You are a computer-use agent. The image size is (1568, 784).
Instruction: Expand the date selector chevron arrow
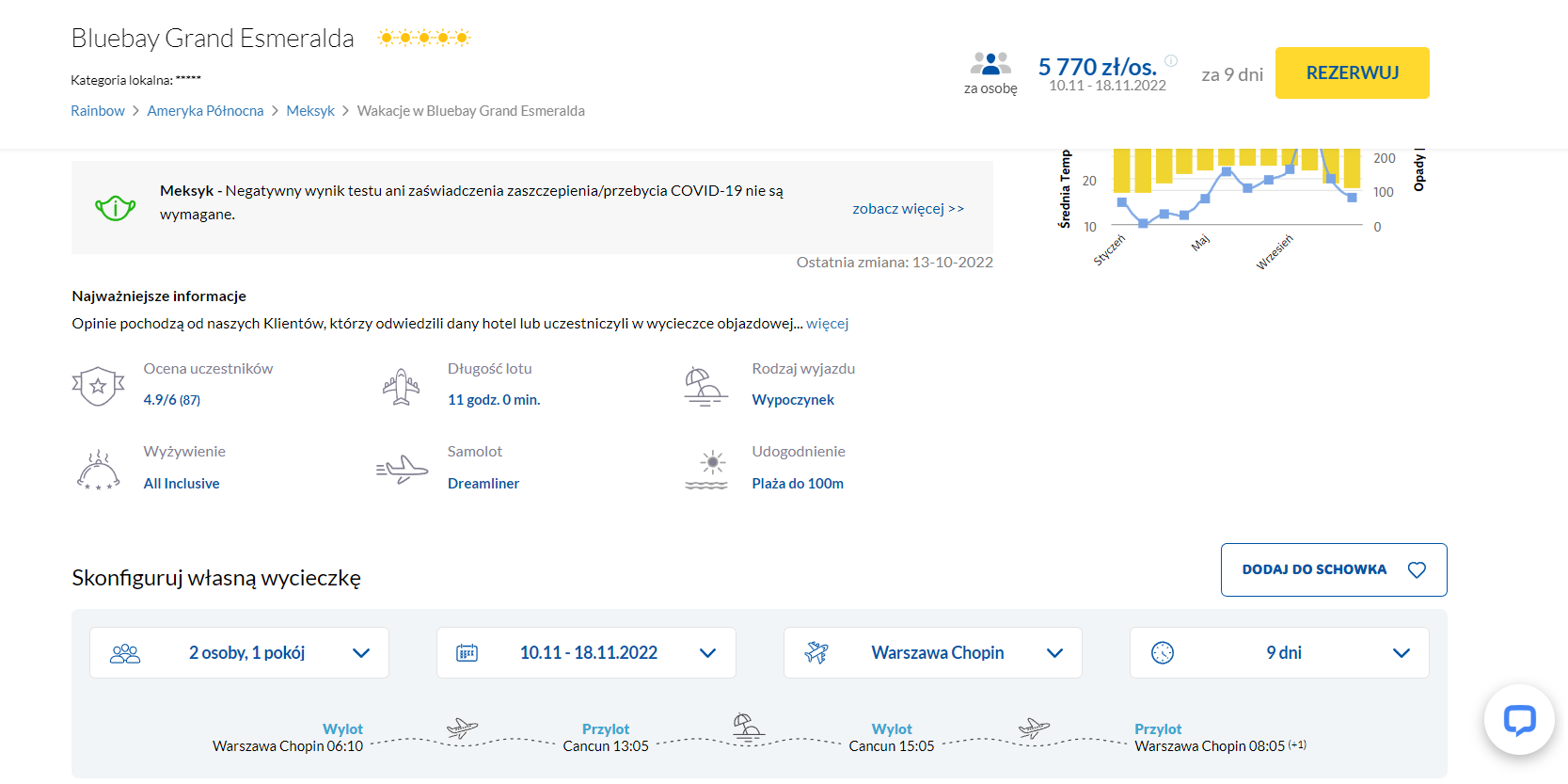click(x=708, y=653)
